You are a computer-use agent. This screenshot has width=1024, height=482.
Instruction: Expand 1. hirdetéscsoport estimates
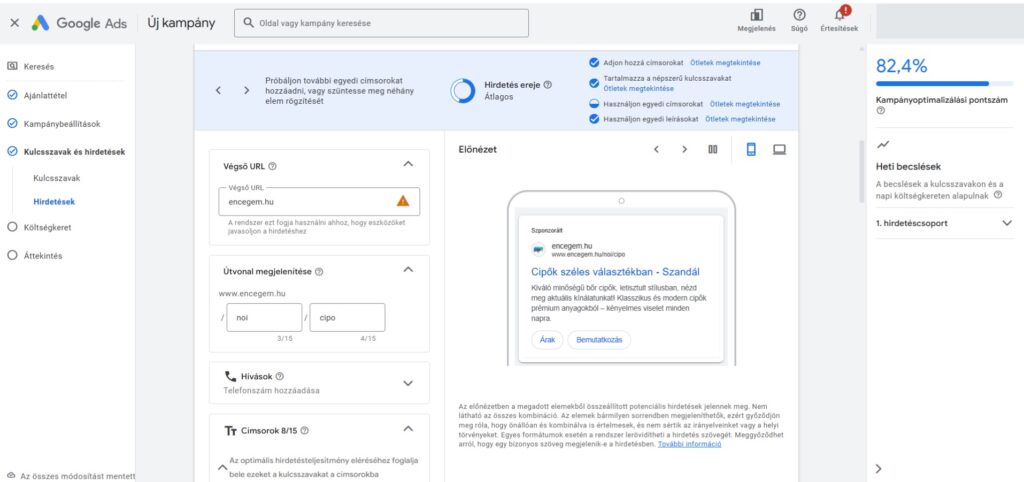pyautogui.click(x=1006, y=223)
